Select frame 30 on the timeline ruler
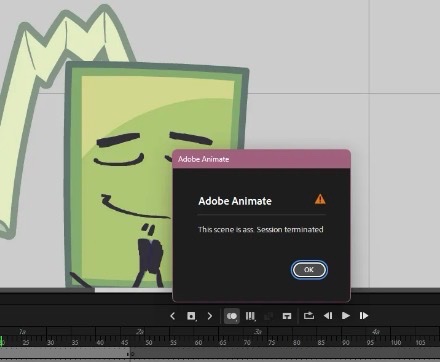 (x=50, y=342)
